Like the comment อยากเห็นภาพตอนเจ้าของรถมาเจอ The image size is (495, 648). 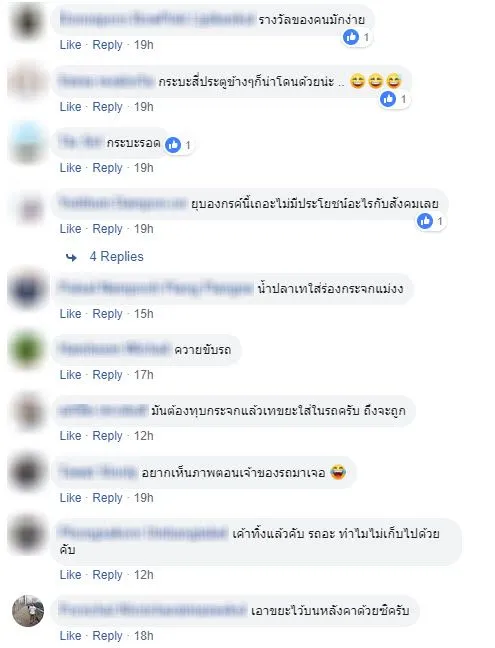tap(70, 498)
